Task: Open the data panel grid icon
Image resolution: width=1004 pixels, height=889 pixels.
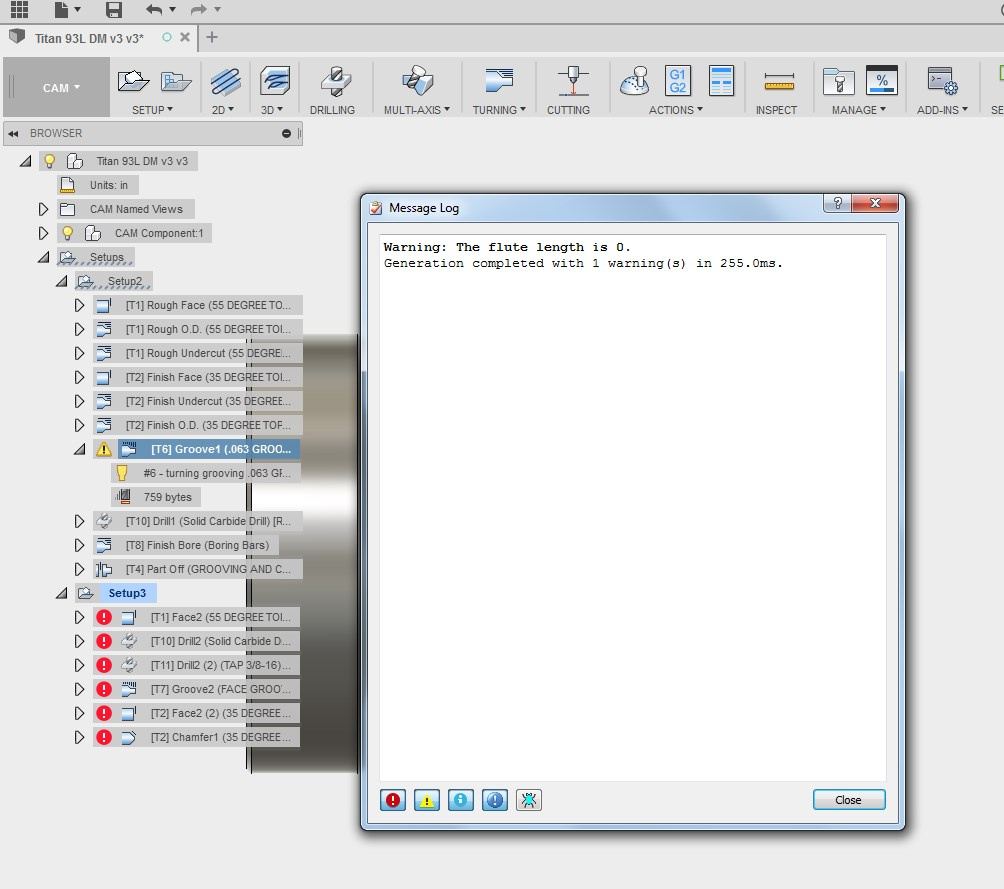Action: pos(19,10)
